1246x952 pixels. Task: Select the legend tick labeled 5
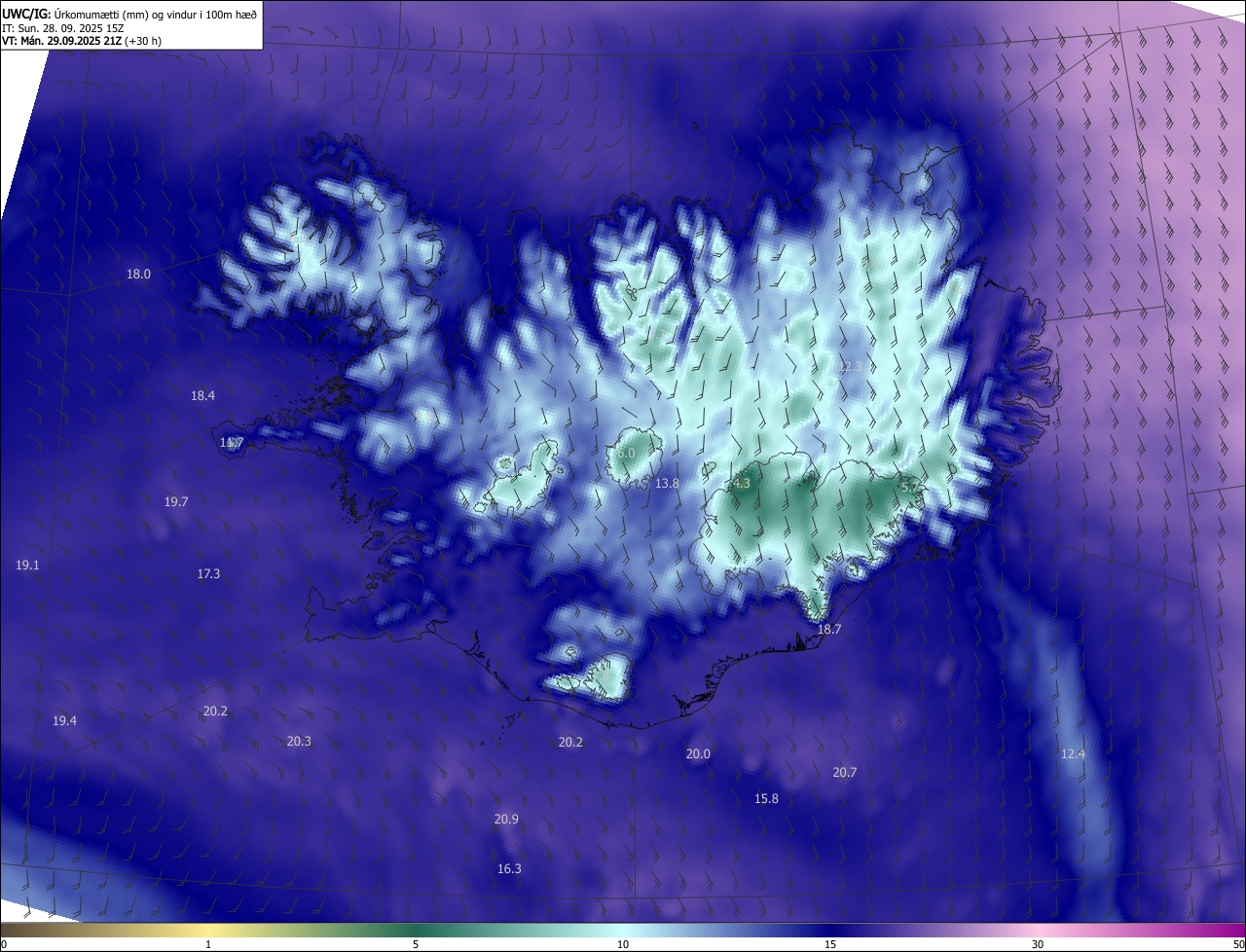416,944
